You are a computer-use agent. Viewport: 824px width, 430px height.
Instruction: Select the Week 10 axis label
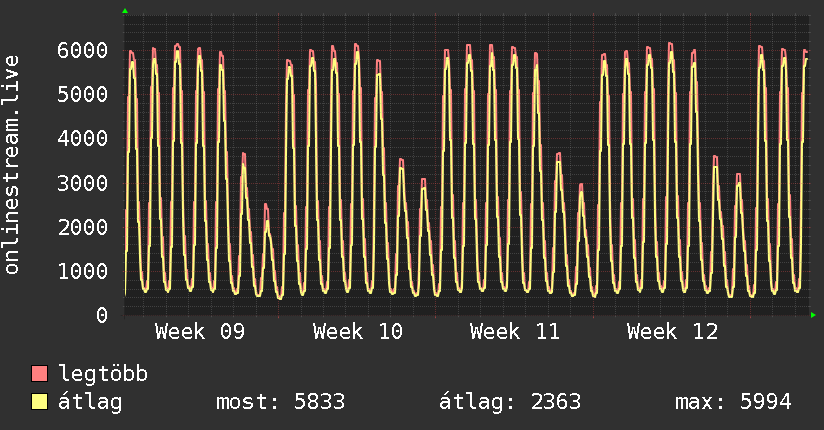(x=358, y=332)
